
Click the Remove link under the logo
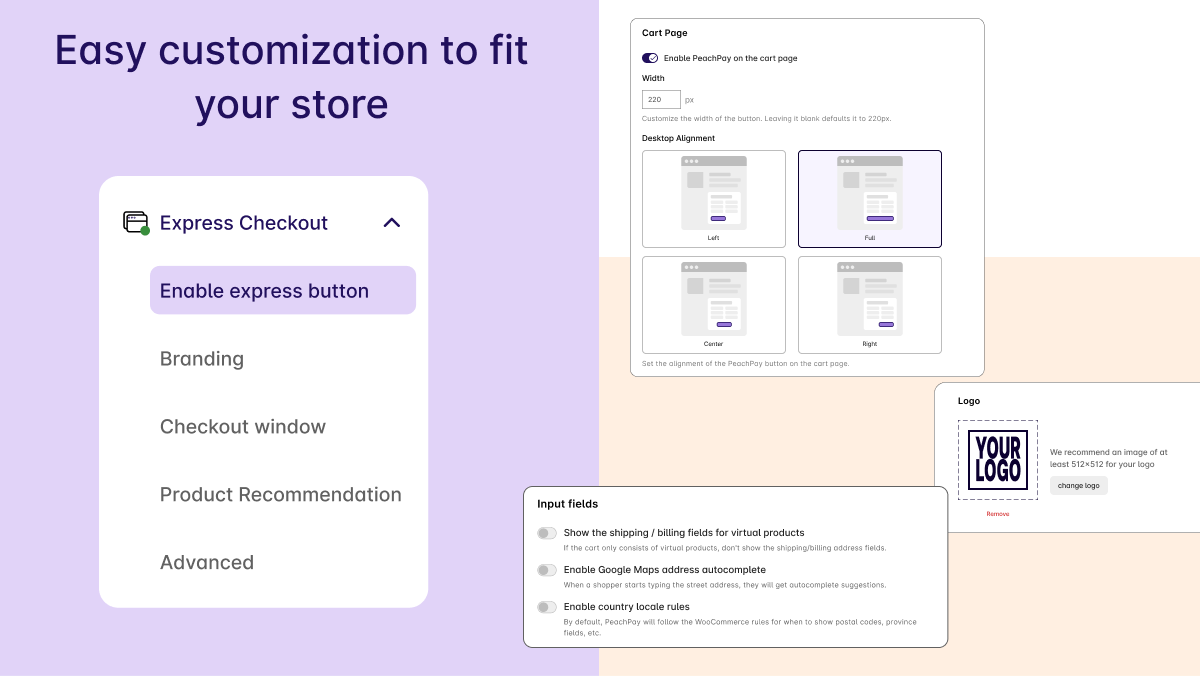tap(997, 513)
